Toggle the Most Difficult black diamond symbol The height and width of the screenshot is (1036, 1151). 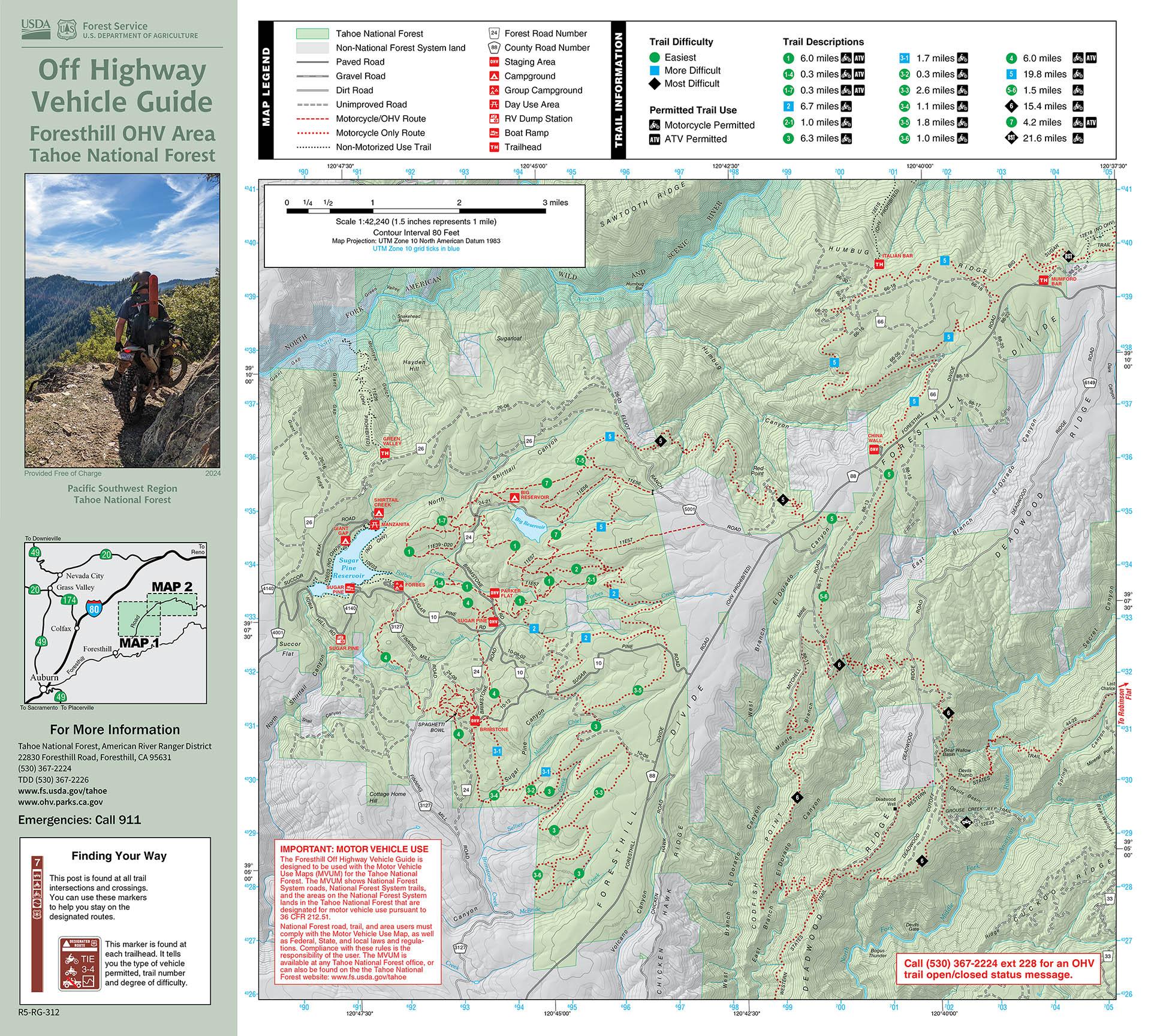(x=654, y=84)
